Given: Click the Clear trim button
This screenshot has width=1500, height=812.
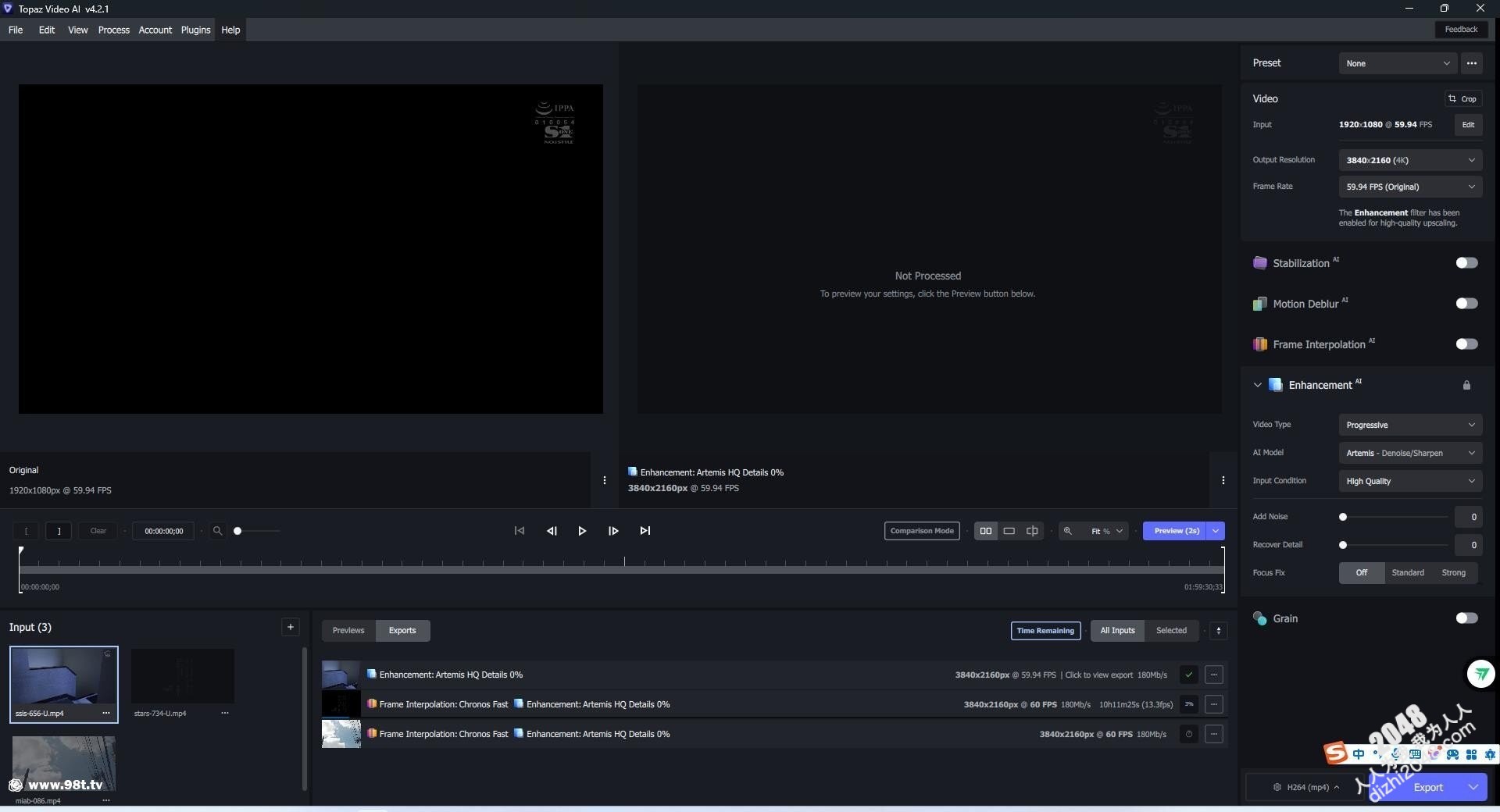Looking at the screenshot, I should pyautogui.click(x=98, y=531).
